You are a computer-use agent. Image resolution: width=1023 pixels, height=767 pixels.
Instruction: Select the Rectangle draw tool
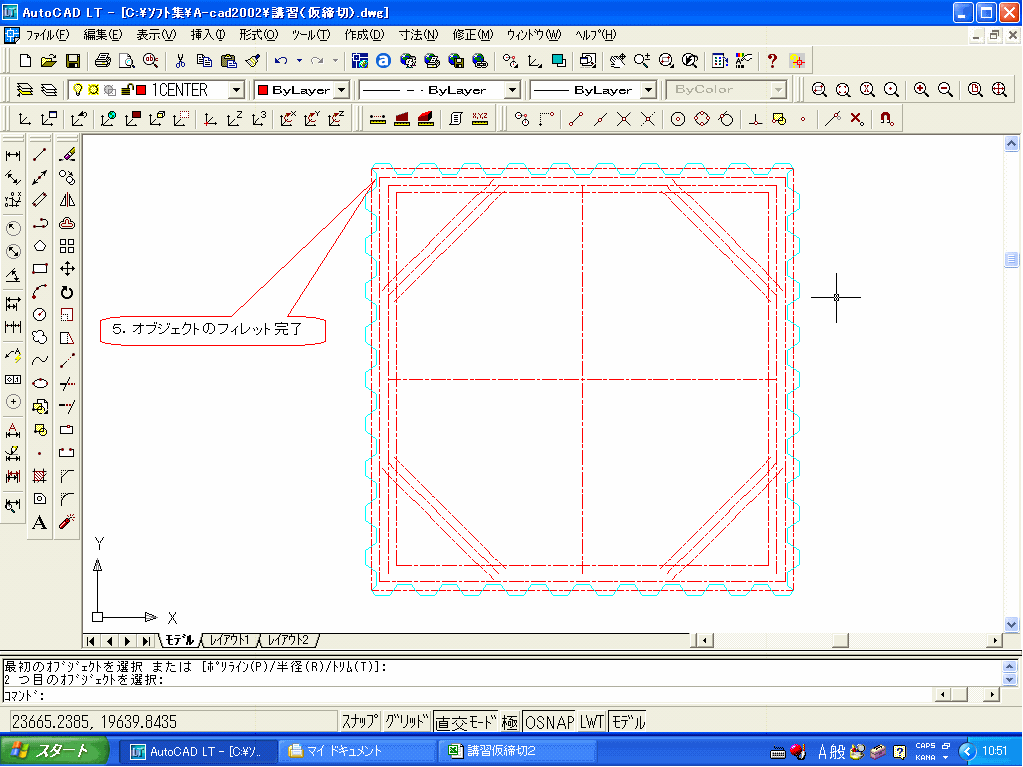(x=40, y=269)
